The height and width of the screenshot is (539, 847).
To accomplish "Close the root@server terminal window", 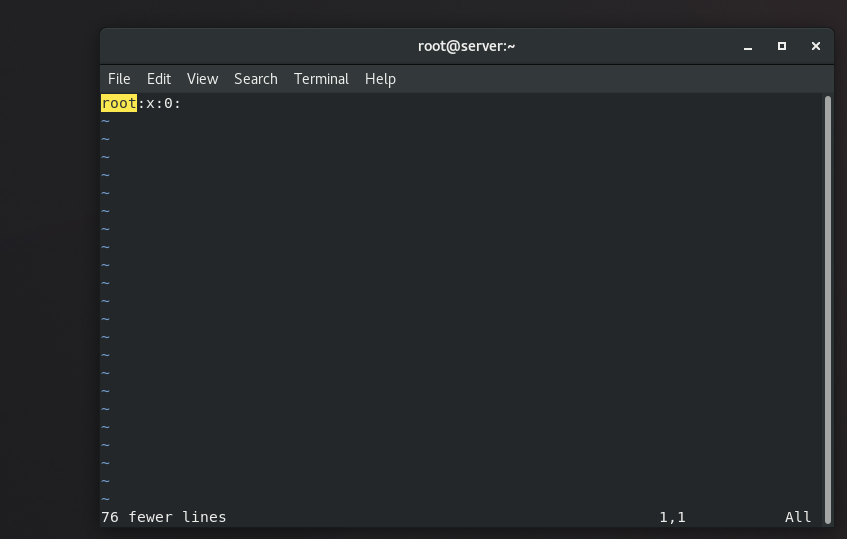I will click(816, 46).
